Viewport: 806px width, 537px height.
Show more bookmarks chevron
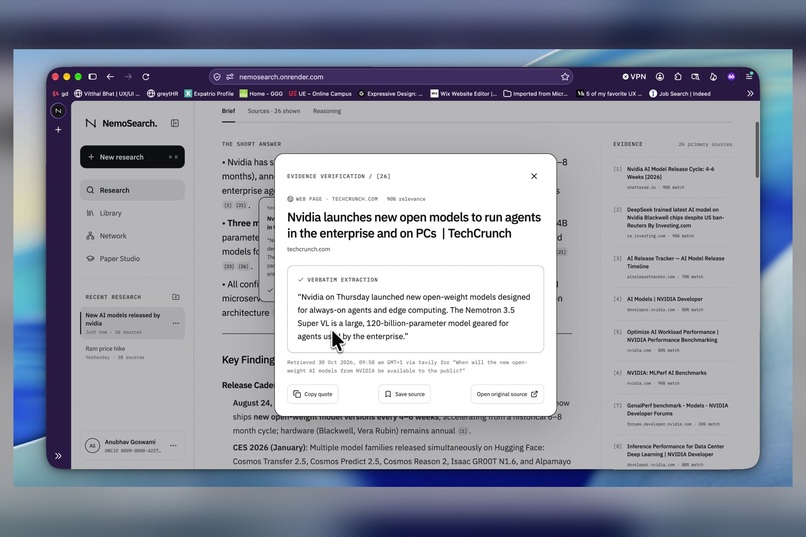pos(750,94)
